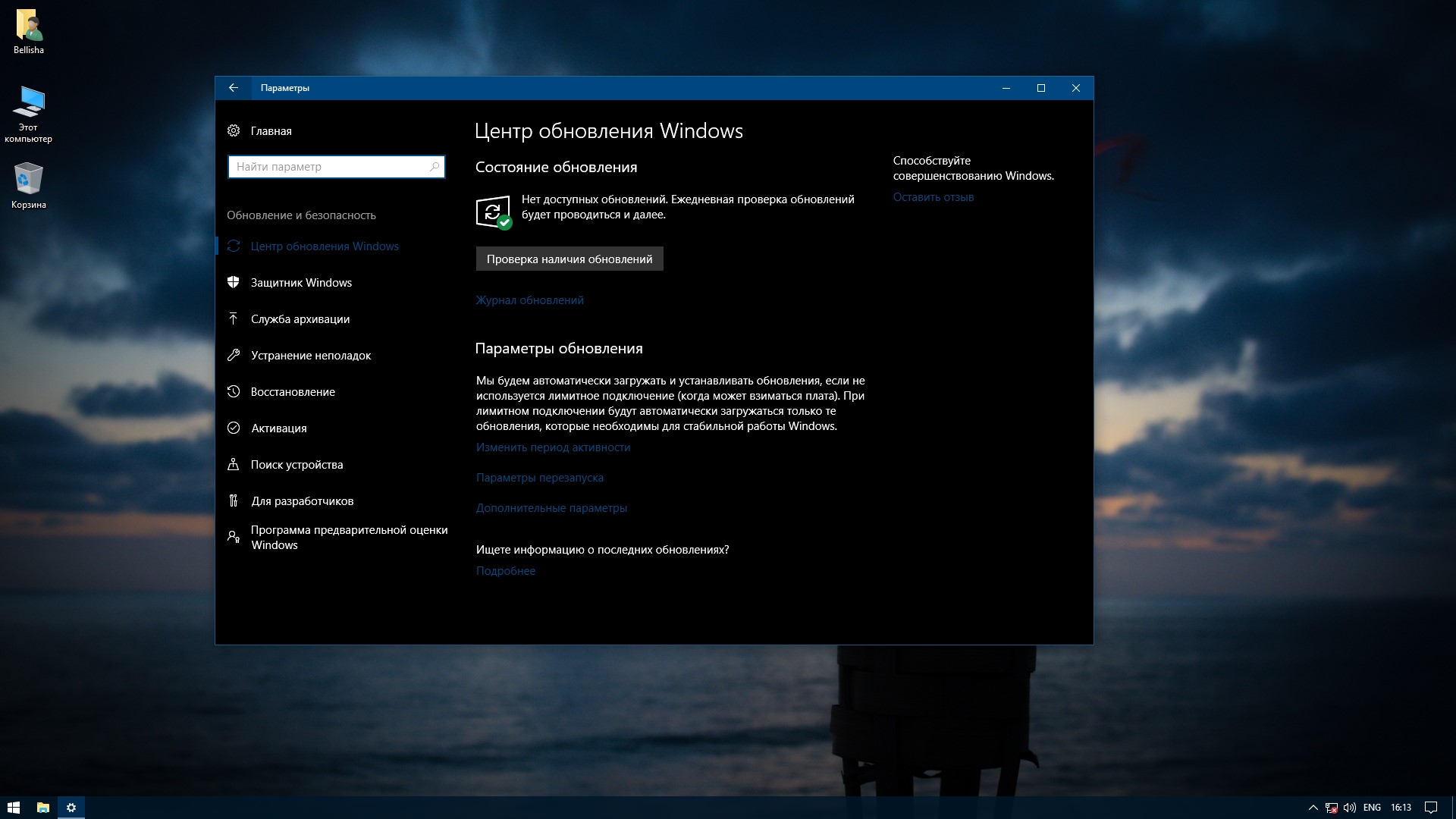Click the Активация checkmark icon
1456x819 pixels.
click(234, 428)
